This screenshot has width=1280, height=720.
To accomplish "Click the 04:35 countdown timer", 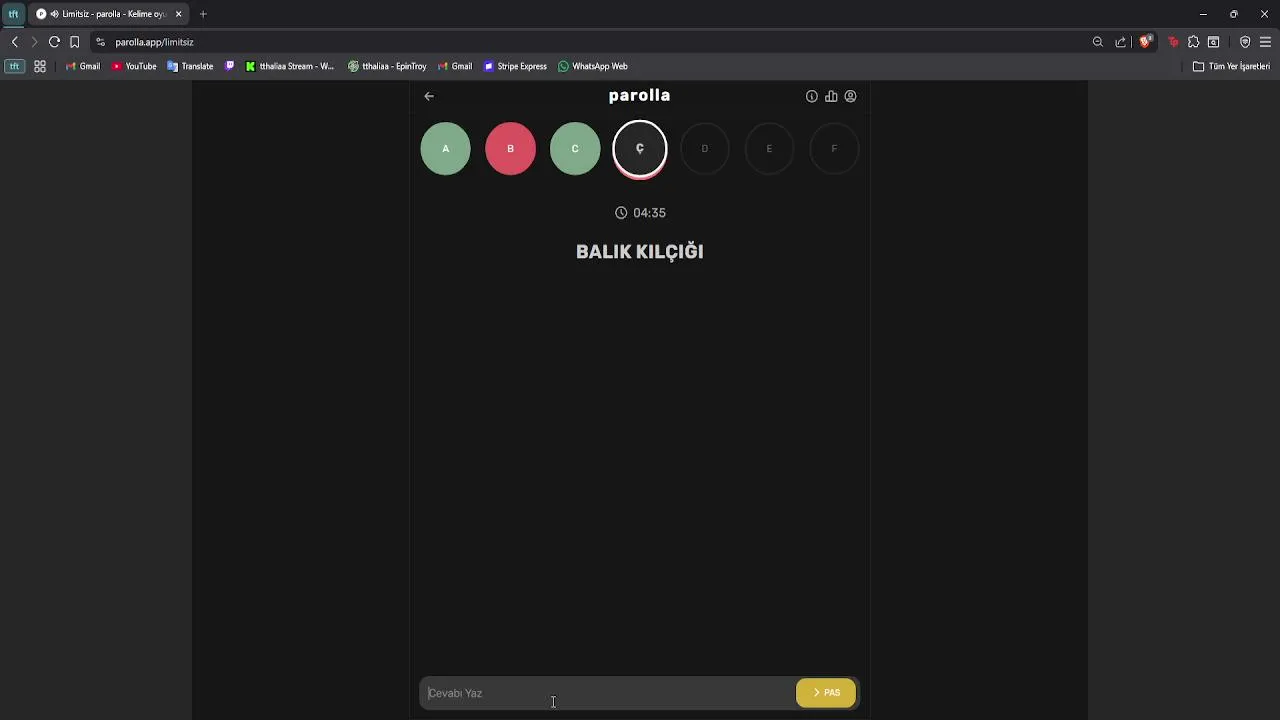I will [640, 213].
